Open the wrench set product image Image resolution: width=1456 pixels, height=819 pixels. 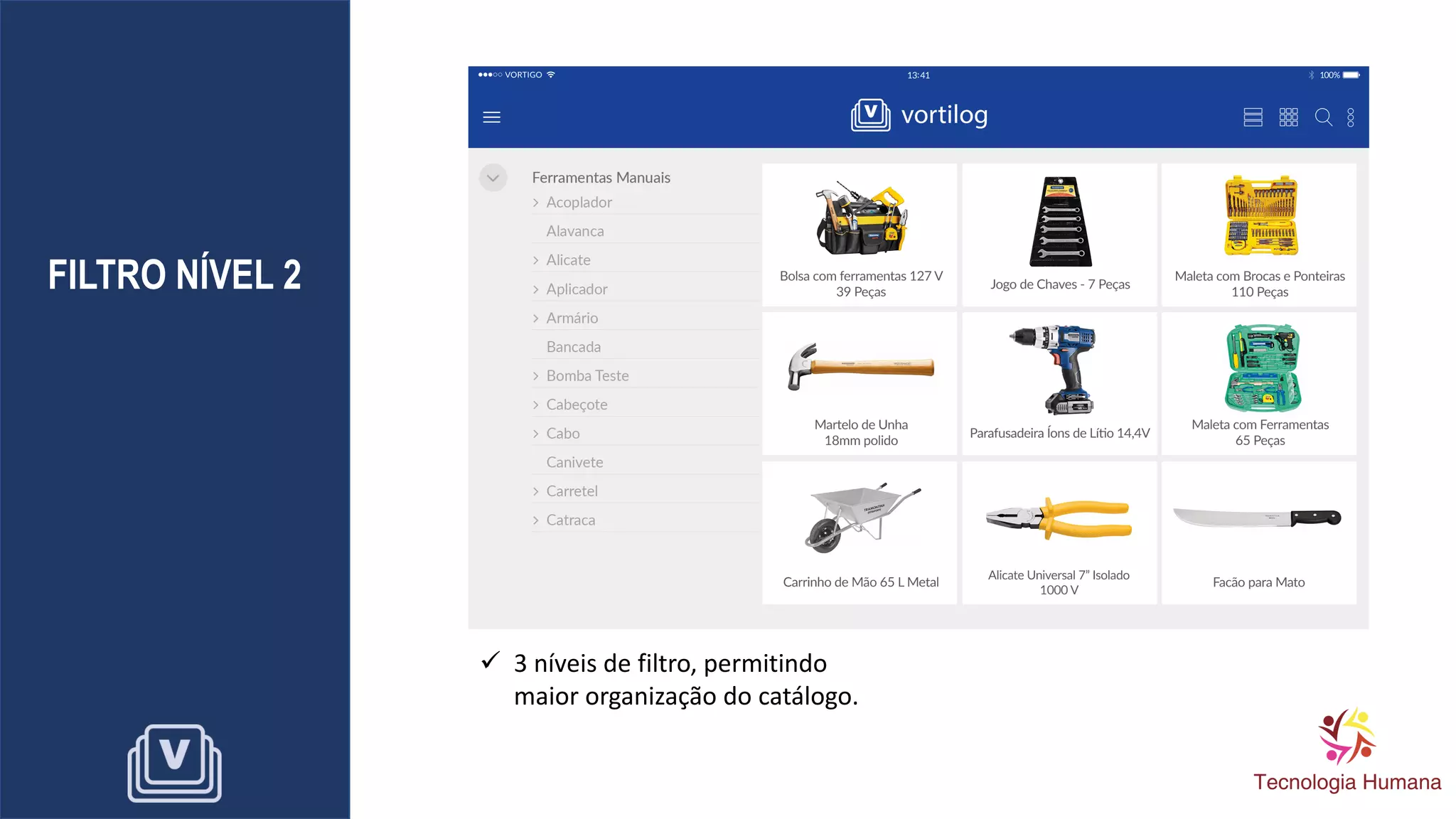coord(1060,221)
